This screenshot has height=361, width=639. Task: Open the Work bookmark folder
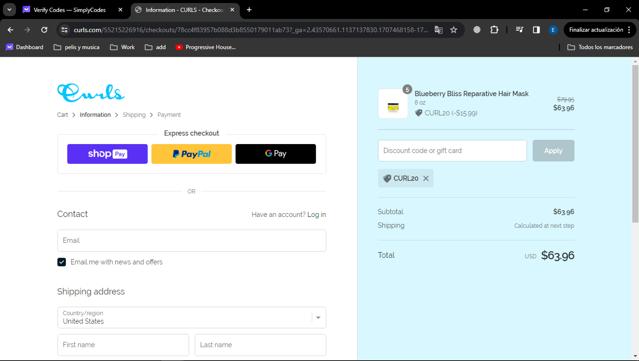tap(122, 47)
